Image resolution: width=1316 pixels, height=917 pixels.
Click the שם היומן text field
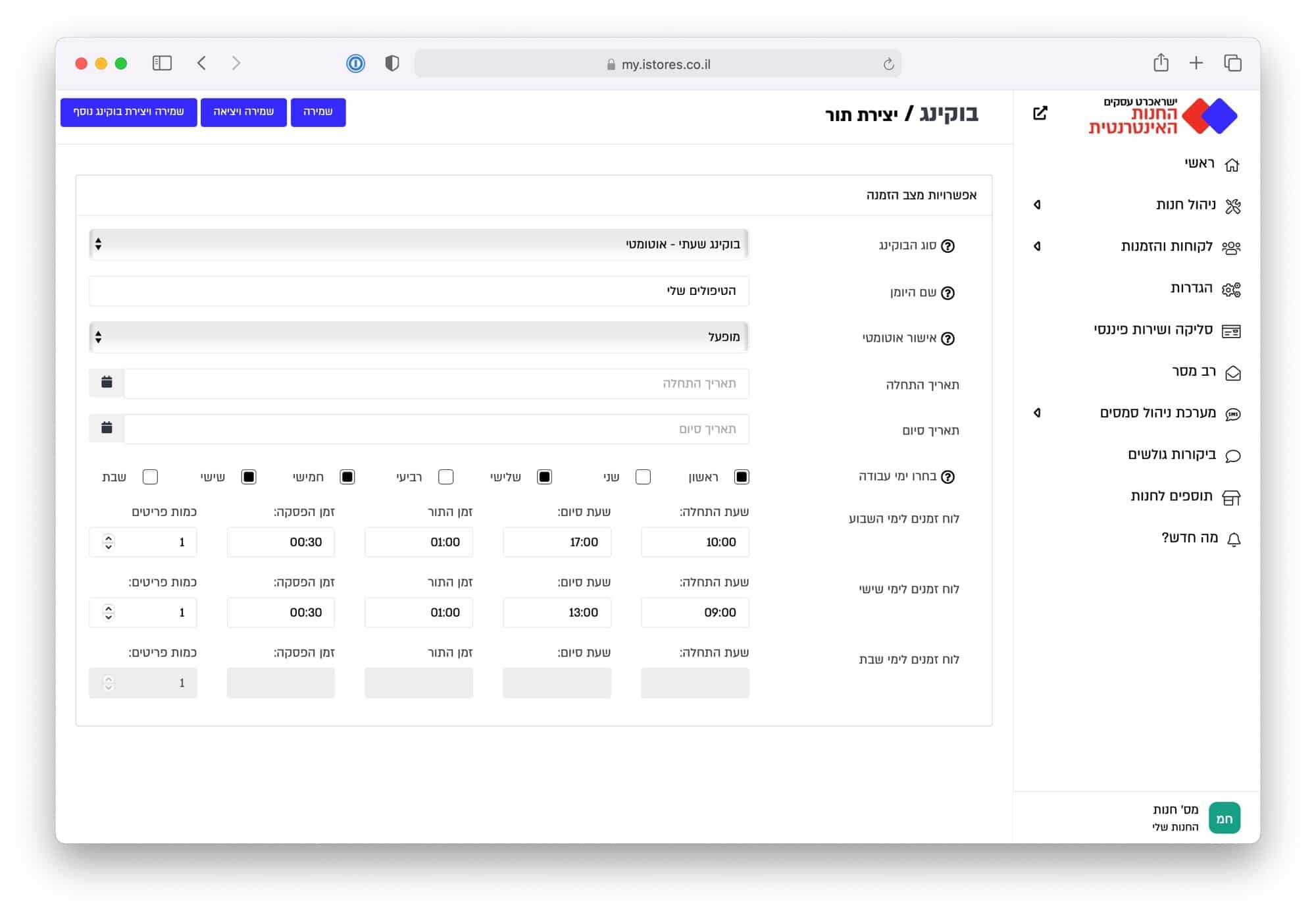pos(419,291)
